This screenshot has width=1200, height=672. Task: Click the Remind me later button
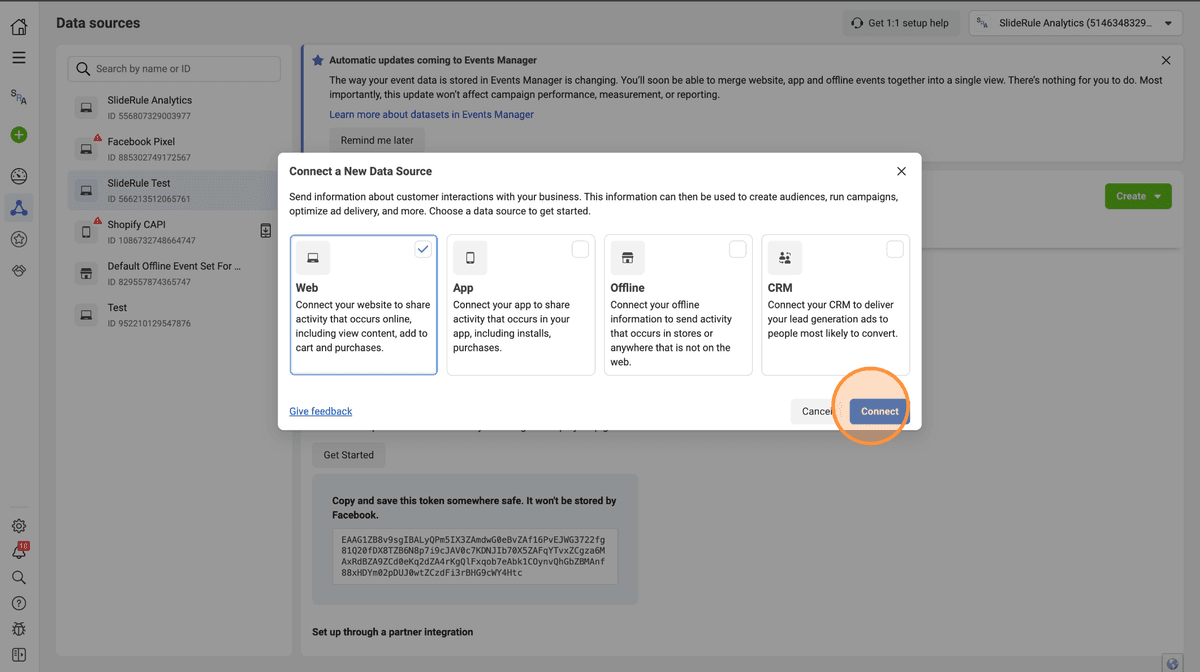pyautogui.click(x=377, y=140)
